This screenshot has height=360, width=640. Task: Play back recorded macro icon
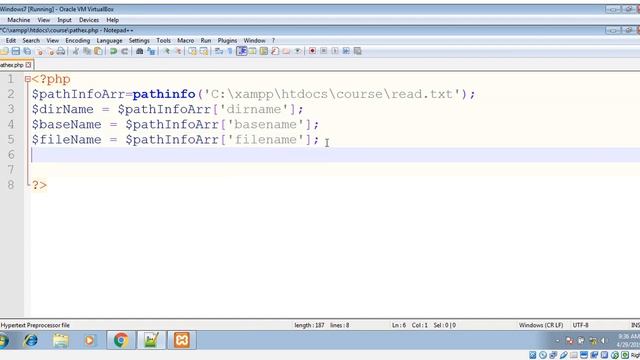335,51
